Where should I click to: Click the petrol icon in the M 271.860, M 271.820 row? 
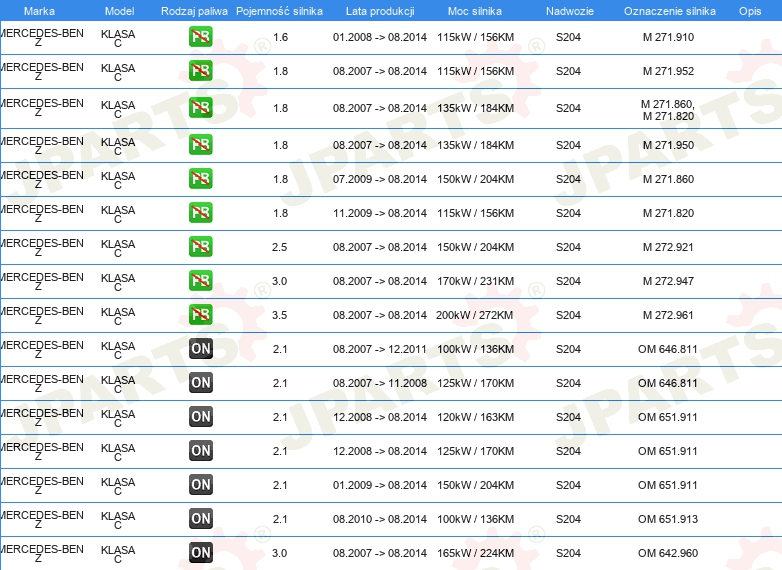[200, 107]
